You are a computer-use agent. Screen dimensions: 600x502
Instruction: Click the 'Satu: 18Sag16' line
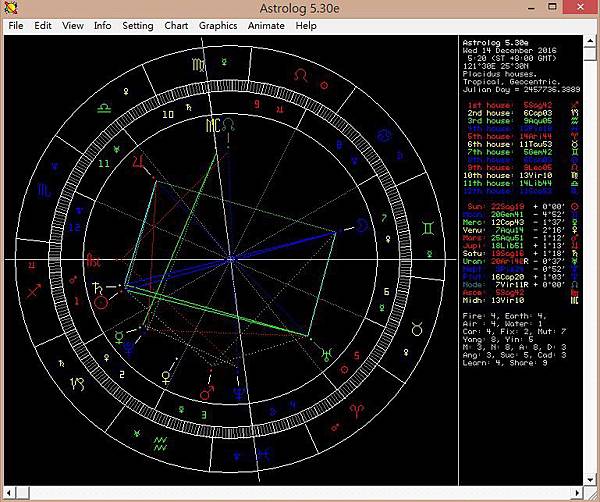tap(522, 253)
